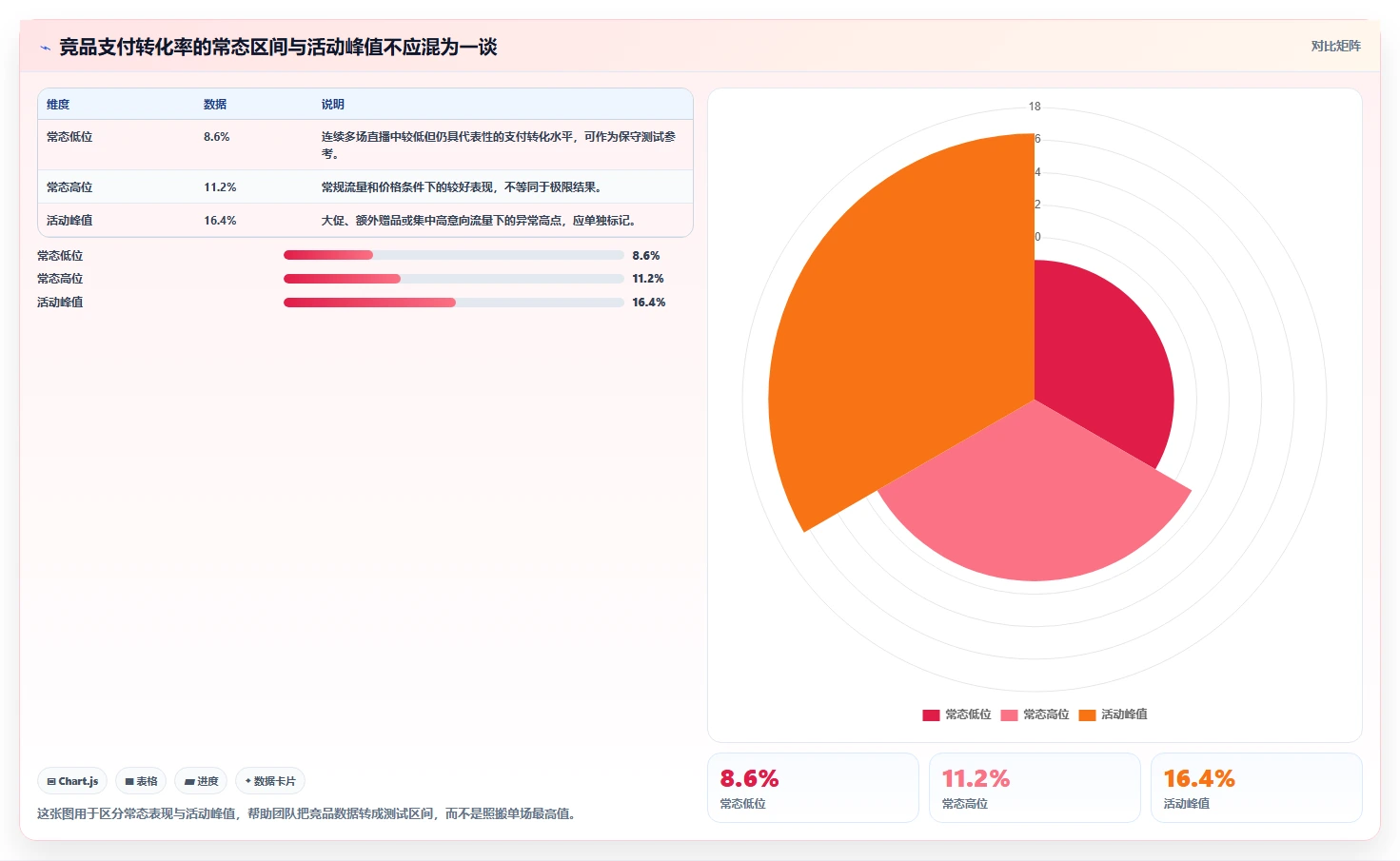This screenshot has height=861, width=1400.
Task: Click the title icon beside 竞品支付转化率
Action: pyautogui.click(x=45, y=48)
